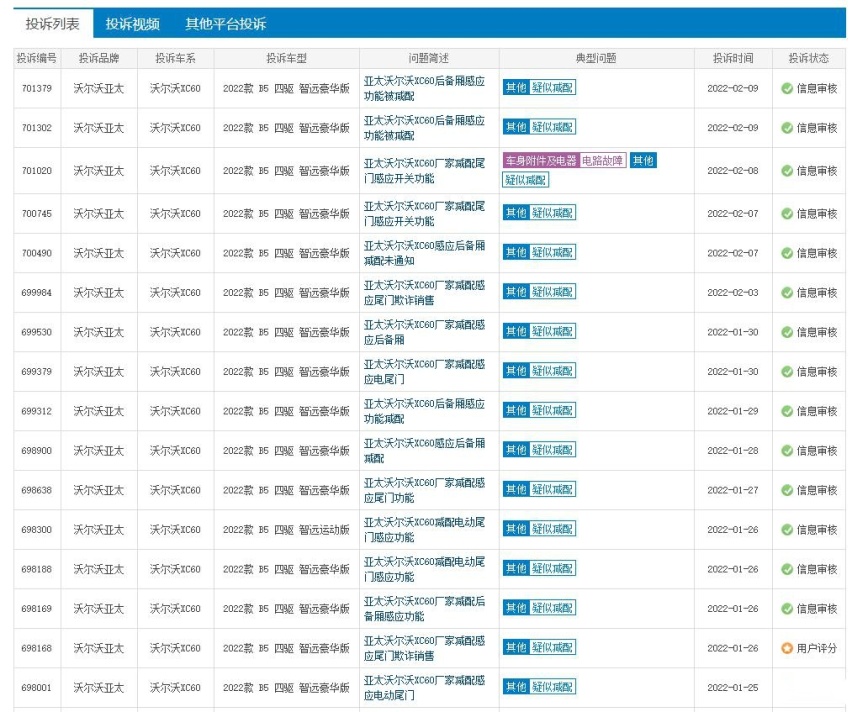Click the green check icon for complaint 701379
This screenshot has width=852, height=712.
787,88
